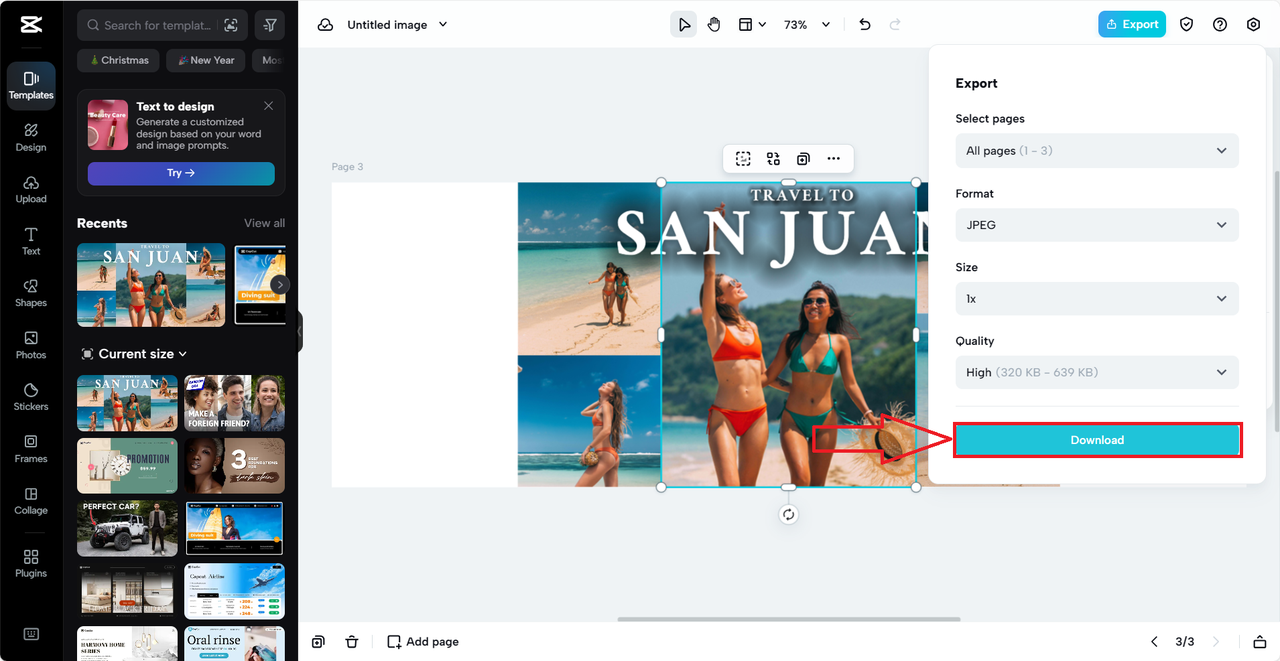The width and height of the screenshot is (1280, 661).
Task: Select the hand pan tool
Action: (714, 25)
